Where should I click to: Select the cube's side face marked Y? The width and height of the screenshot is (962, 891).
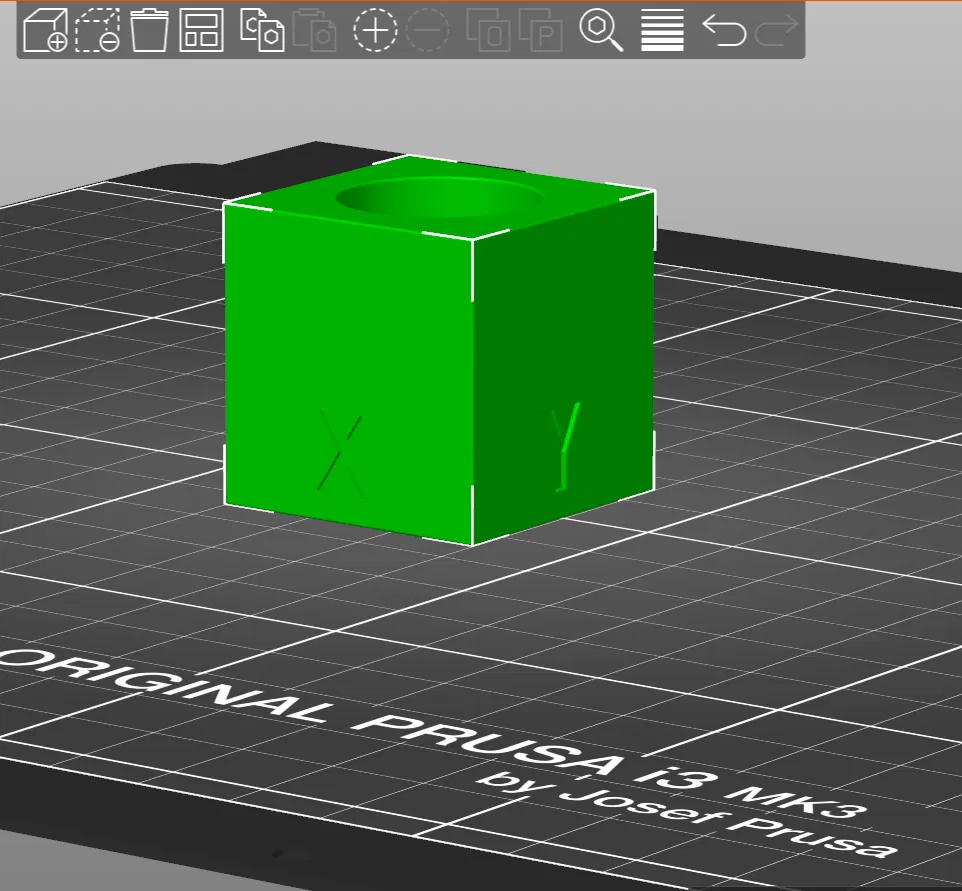[563, 368]
